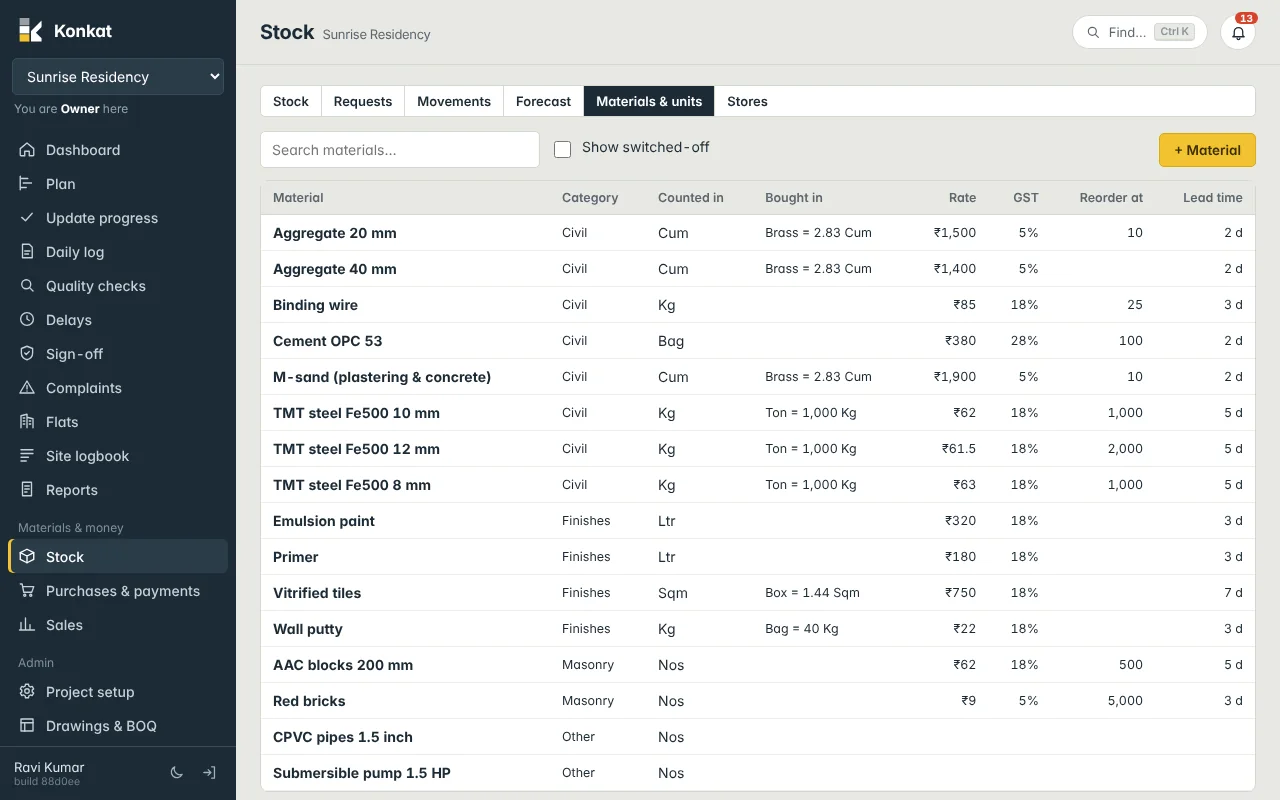Click the Complaints warning icon

point(27,388)
